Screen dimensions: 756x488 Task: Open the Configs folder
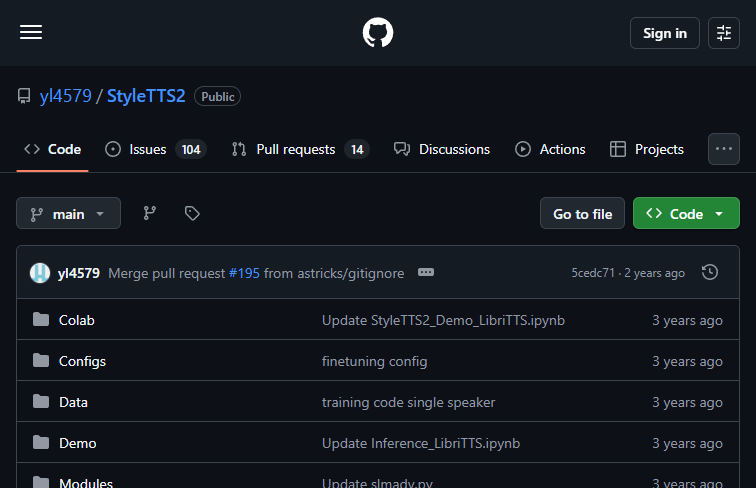(x=82, y=361)
